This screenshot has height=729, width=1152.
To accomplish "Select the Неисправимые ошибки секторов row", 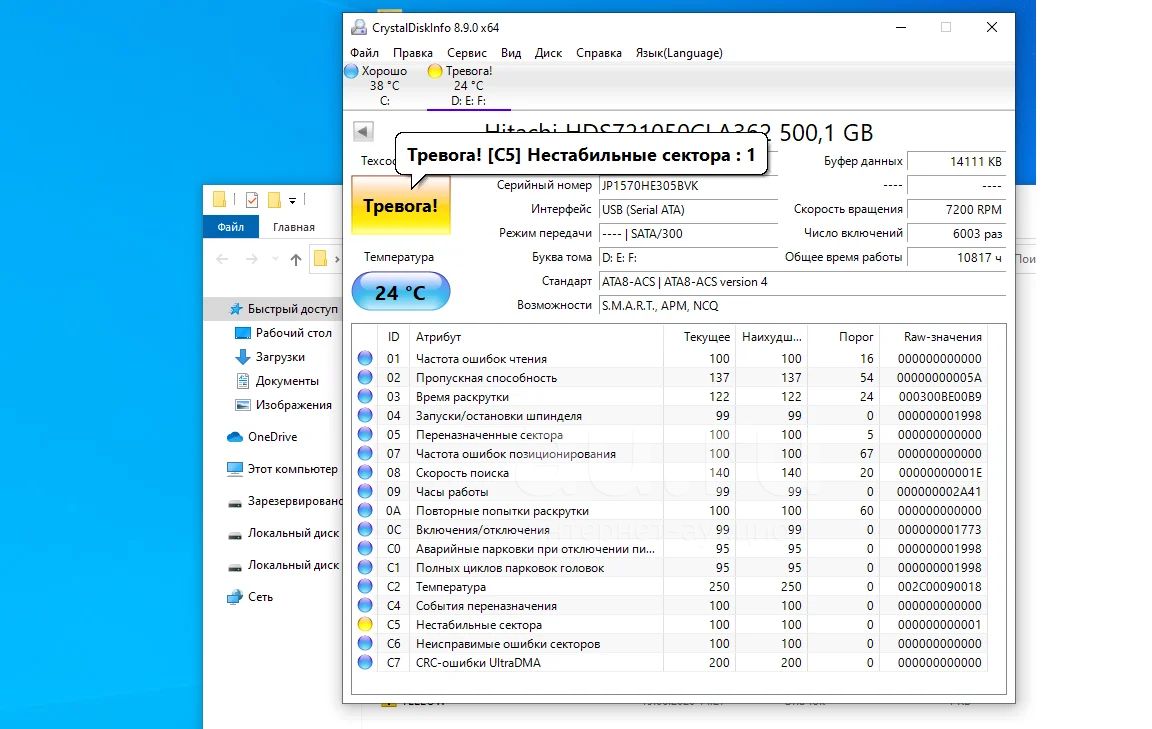I will click(670, 644).
